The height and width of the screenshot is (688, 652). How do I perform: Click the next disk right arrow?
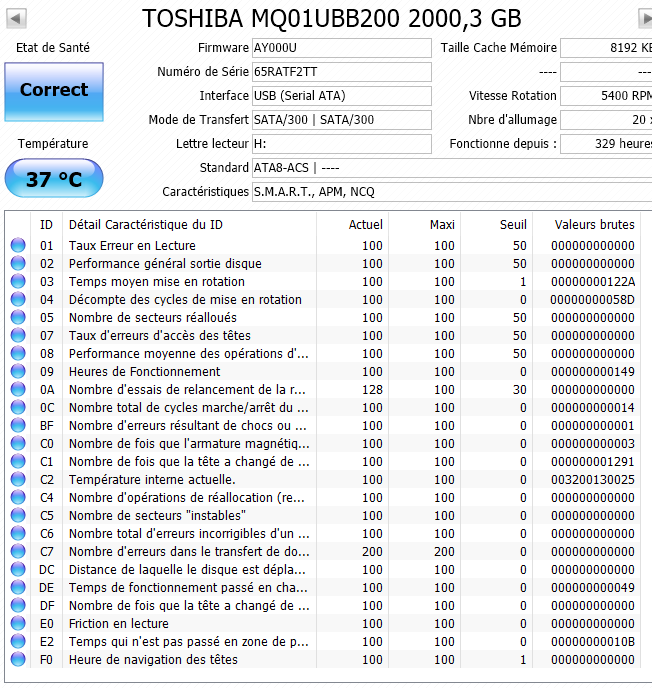point(645,18)
